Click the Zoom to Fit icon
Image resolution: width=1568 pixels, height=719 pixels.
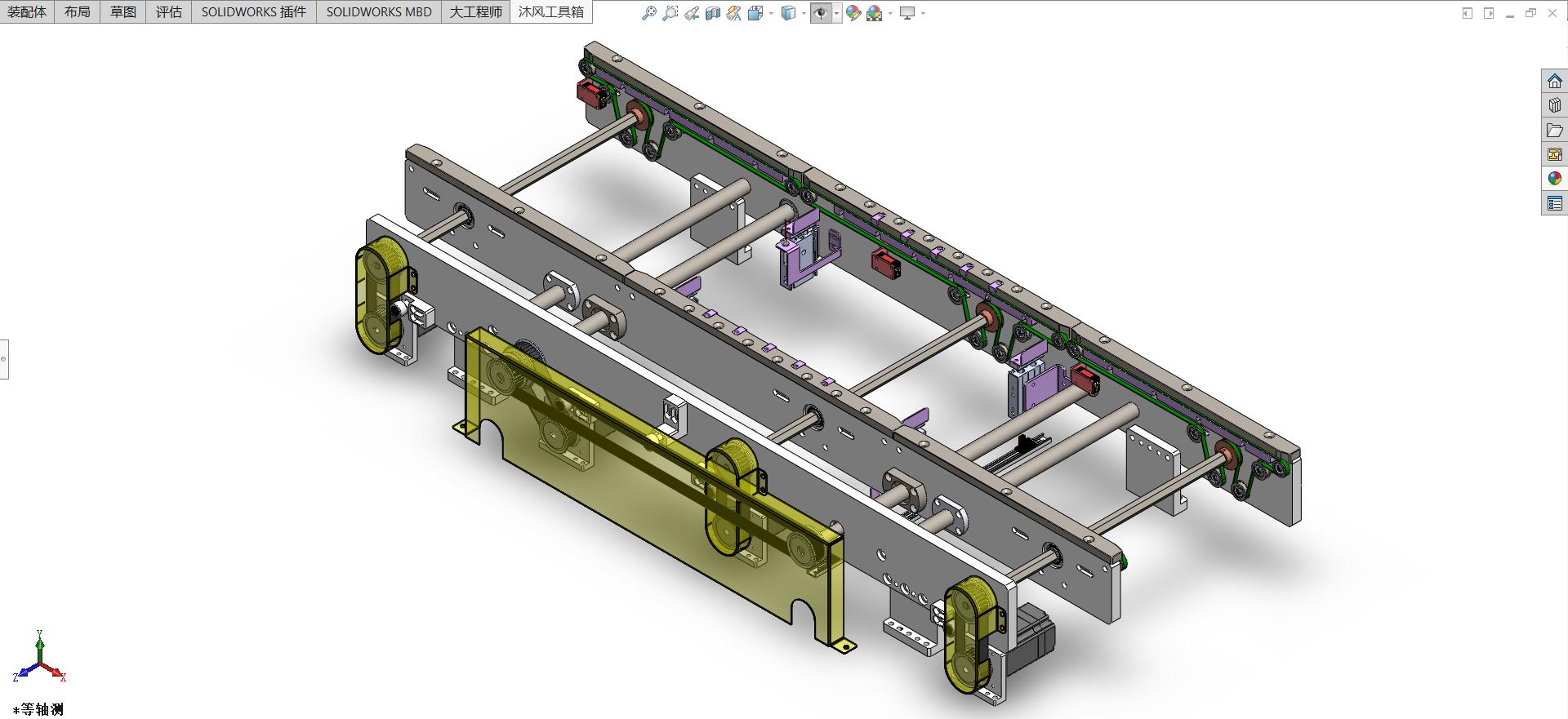pos(649,13)
